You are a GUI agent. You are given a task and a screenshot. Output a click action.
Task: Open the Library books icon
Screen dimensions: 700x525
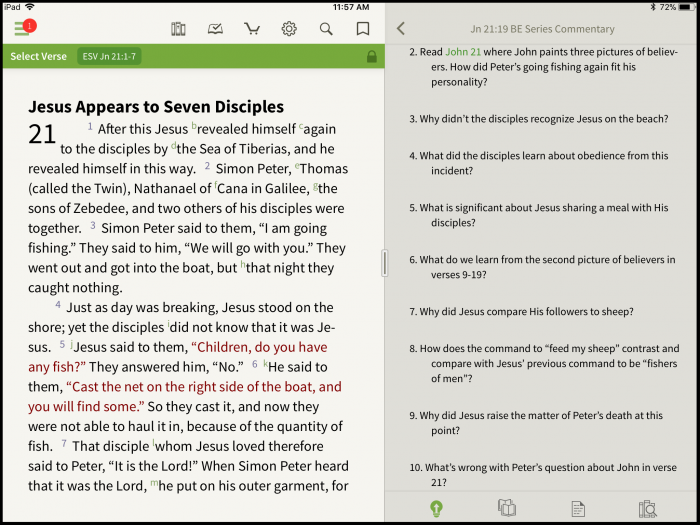click(178, 29)
